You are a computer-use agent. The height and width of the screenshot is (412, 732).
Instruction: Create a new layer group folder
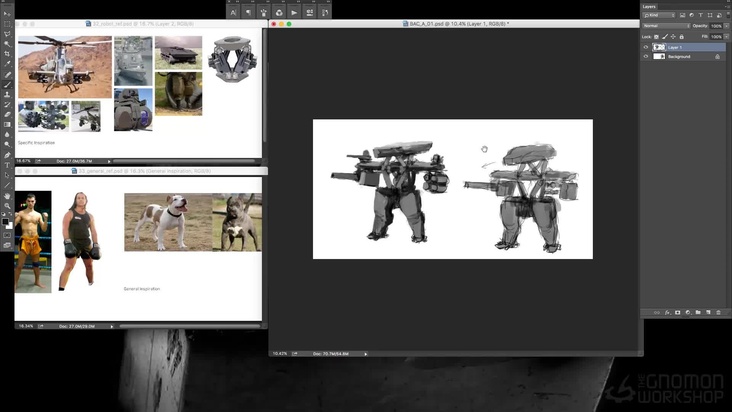click(x=697, y=312)
